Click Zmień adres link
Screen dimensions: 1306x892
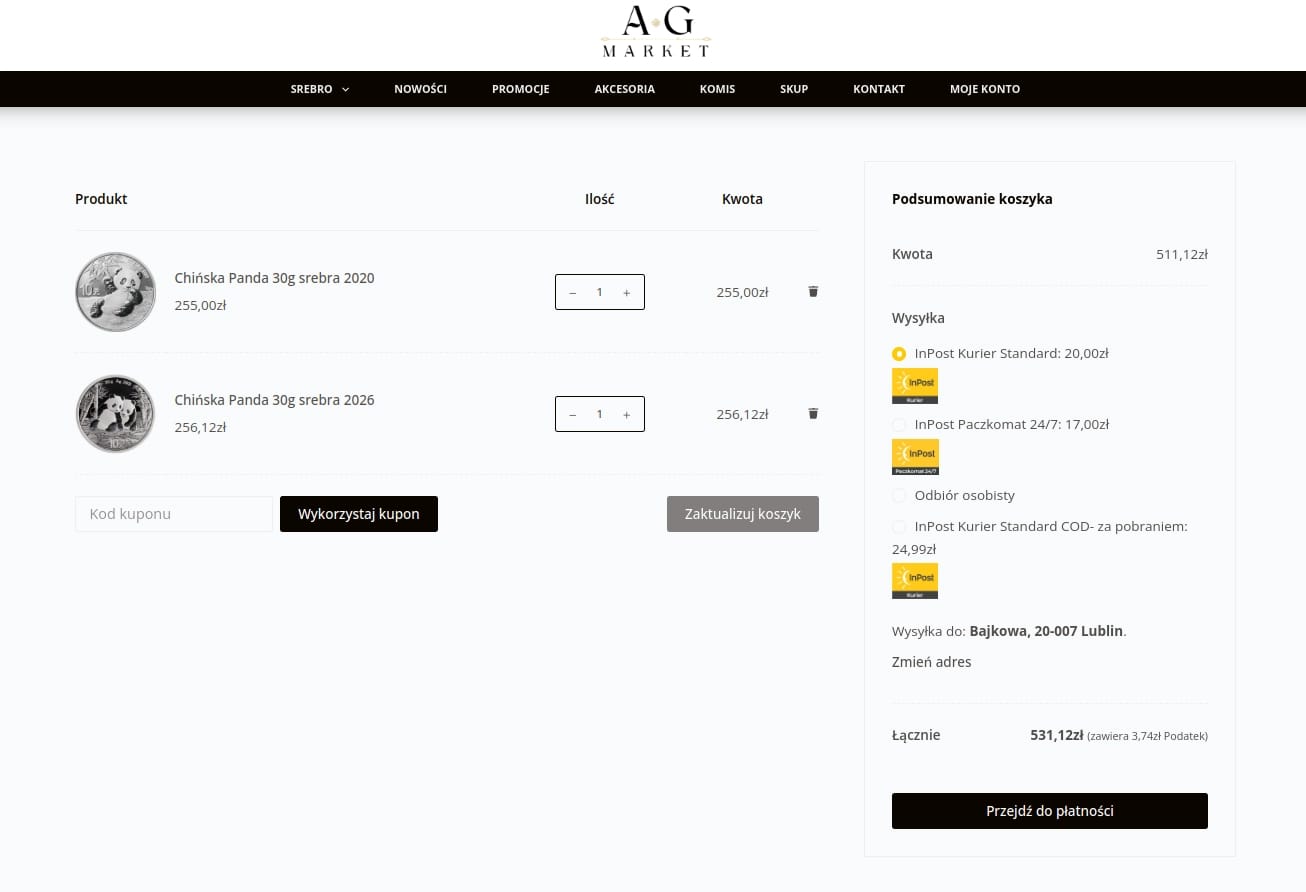click(931, 662)
